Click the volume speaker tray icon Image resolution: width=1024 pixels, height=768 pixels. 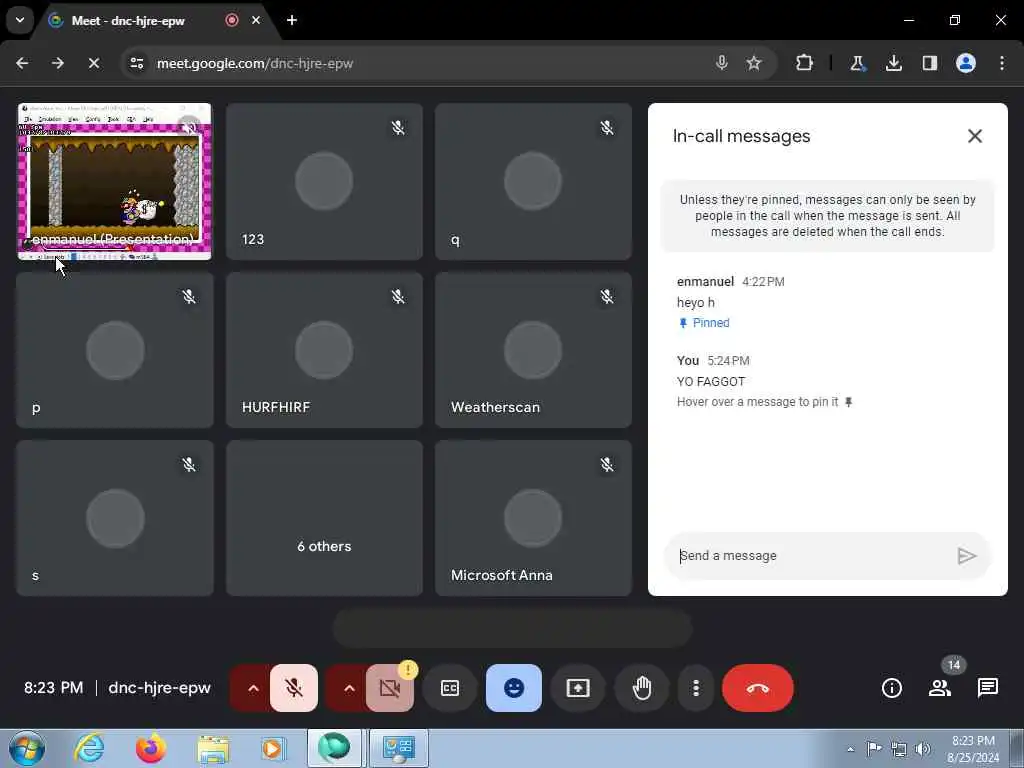click(x=923, y=749)
